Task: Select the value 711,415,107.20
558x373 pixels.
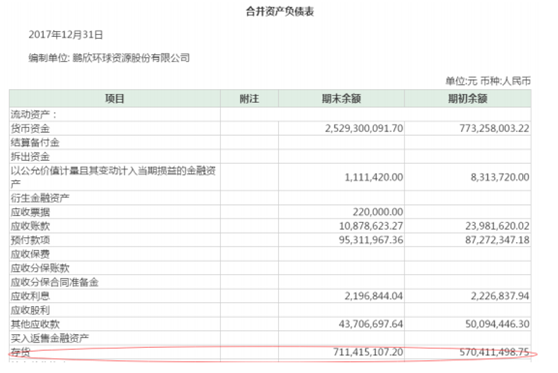Action: (x=368, y=352)
